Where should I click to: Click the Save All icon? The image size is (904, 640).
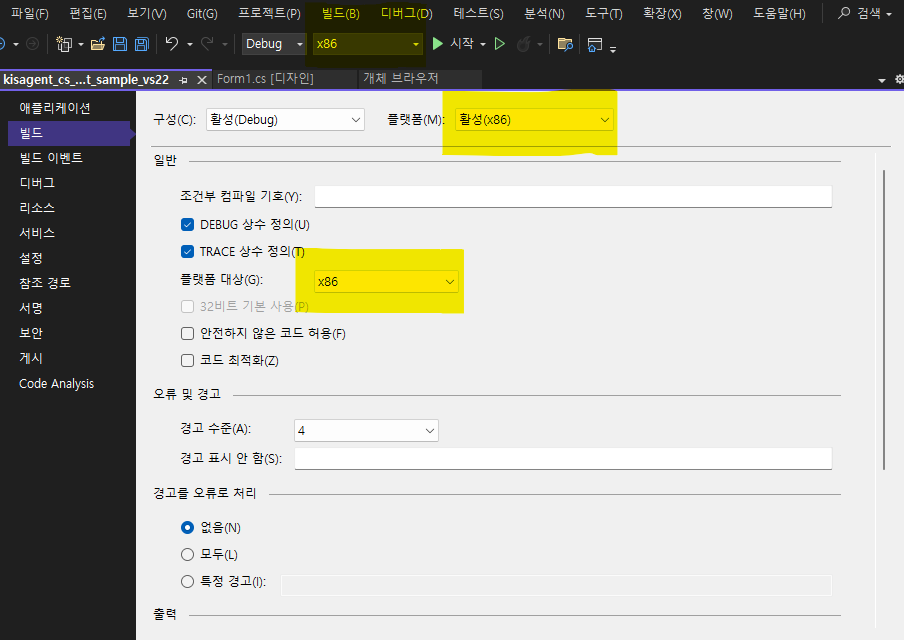tap(141, 44)
